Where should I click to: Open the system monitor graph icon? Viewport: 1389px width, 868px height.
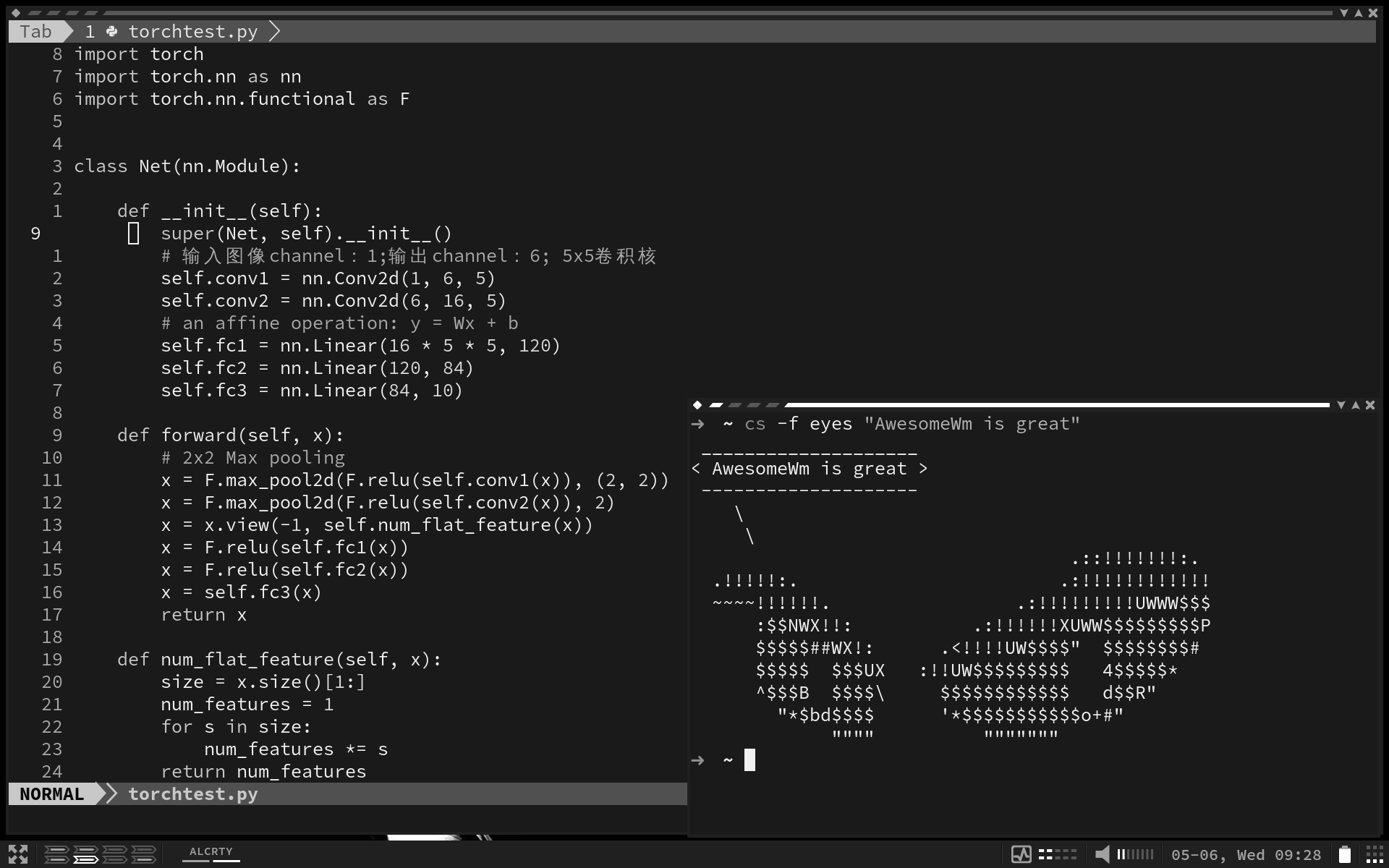[x=1021, y=854]
